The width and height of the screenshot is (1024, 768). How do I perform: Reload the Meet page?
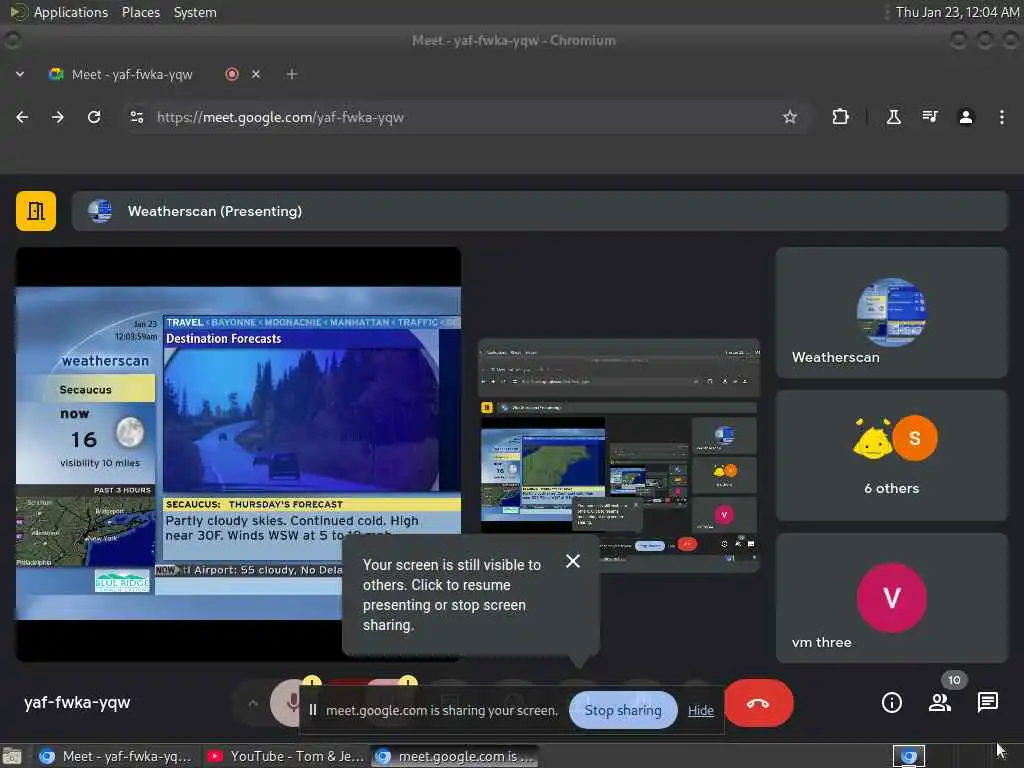pos(94,117)
